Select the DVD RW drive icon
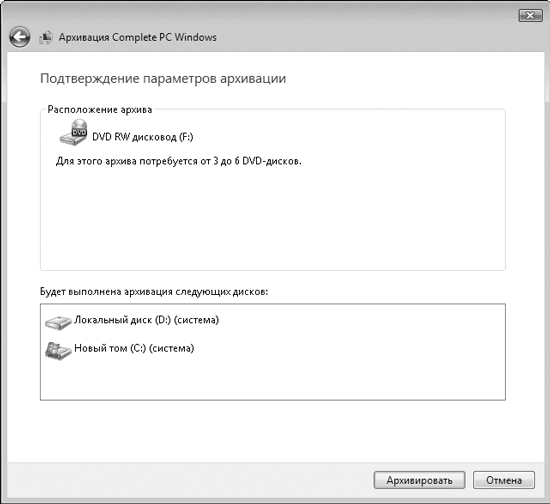This screenshot has height=504, width=550. (73, 133)
